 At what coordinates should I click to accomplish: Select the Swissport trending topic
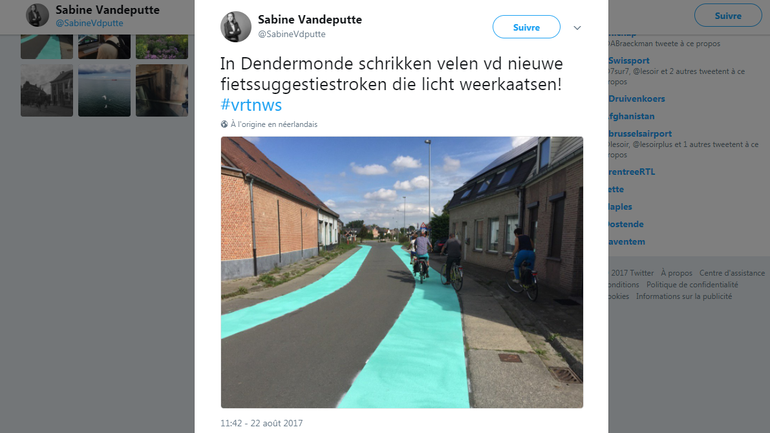click(629, 60)
